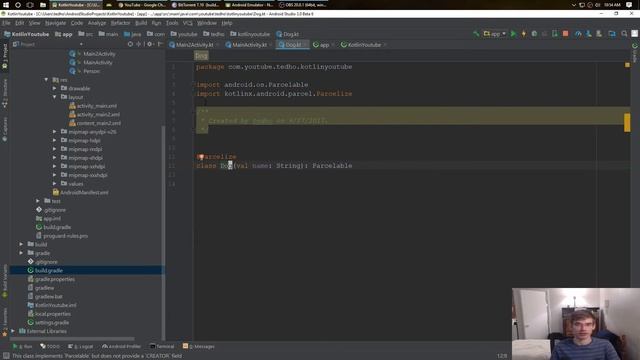This screenshot has height=360, width=640.
Task: Toggle the Captures side tool window
Action: click(x=4, y=129)
